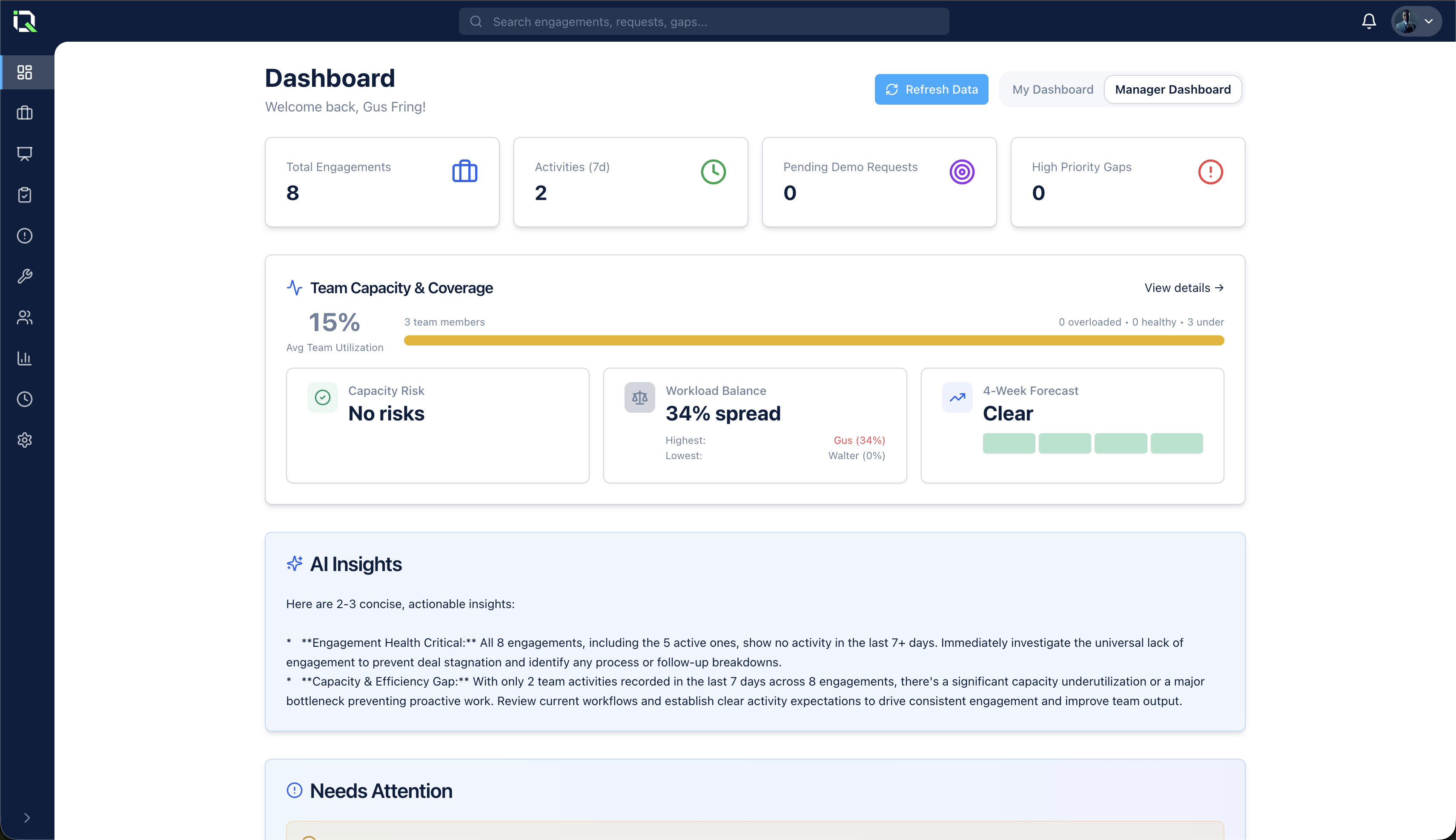Open the dashboard grid icon in sidebar
This screenshot has width=1456, height=840.
point(26,72)
